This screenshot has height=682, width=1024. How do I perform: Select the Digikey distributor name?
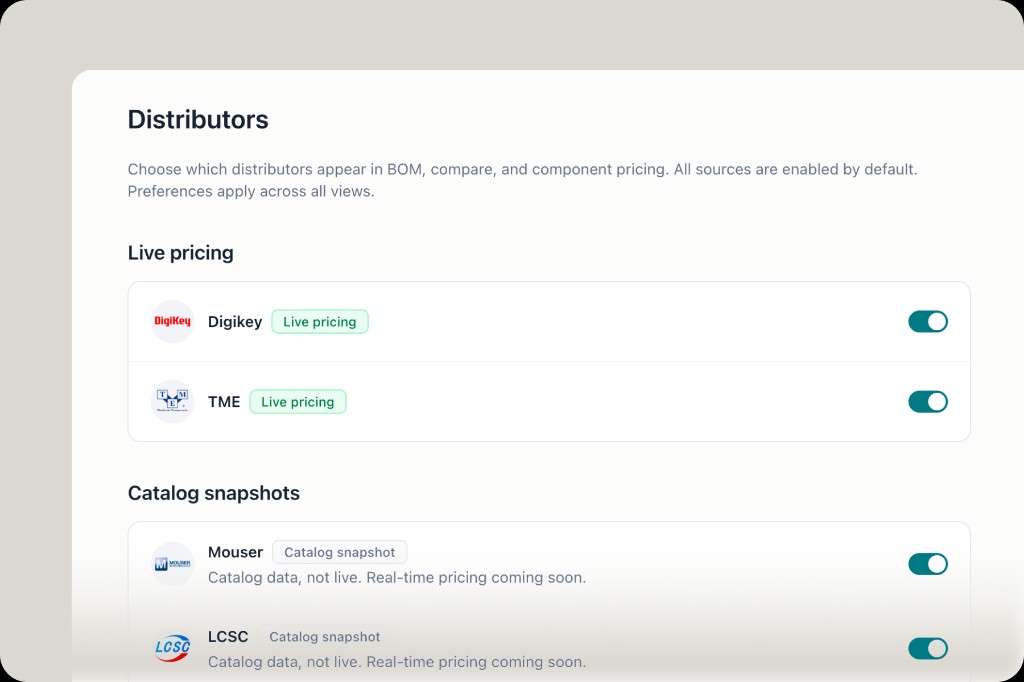click(235, 321)
